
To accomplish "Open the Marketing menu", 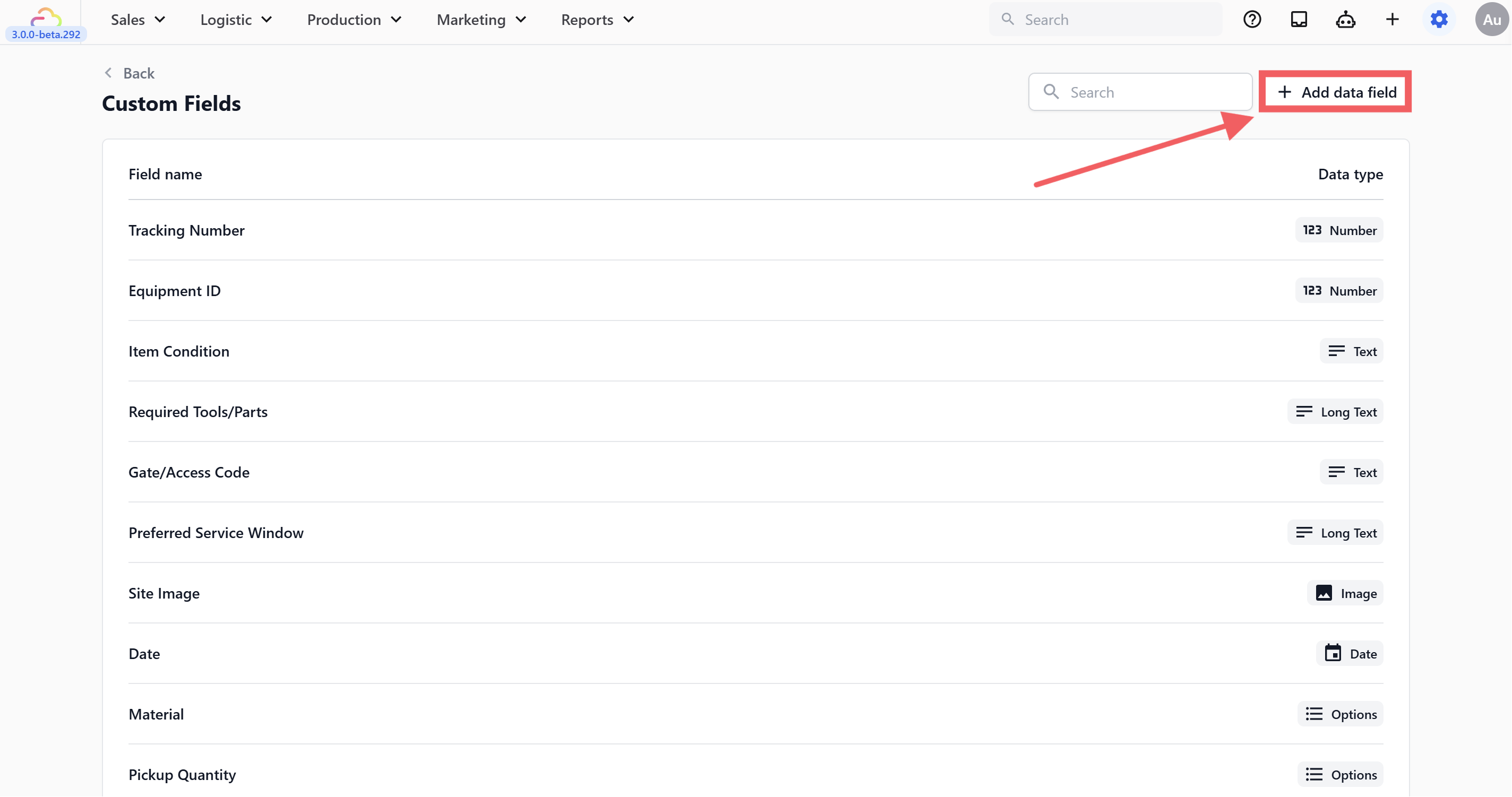I will 482,20.
